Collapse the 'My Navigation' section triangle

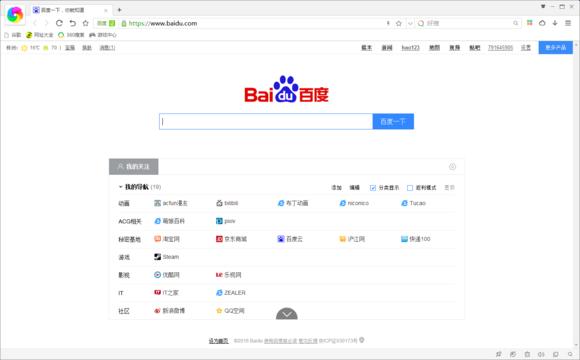[120, 187]
